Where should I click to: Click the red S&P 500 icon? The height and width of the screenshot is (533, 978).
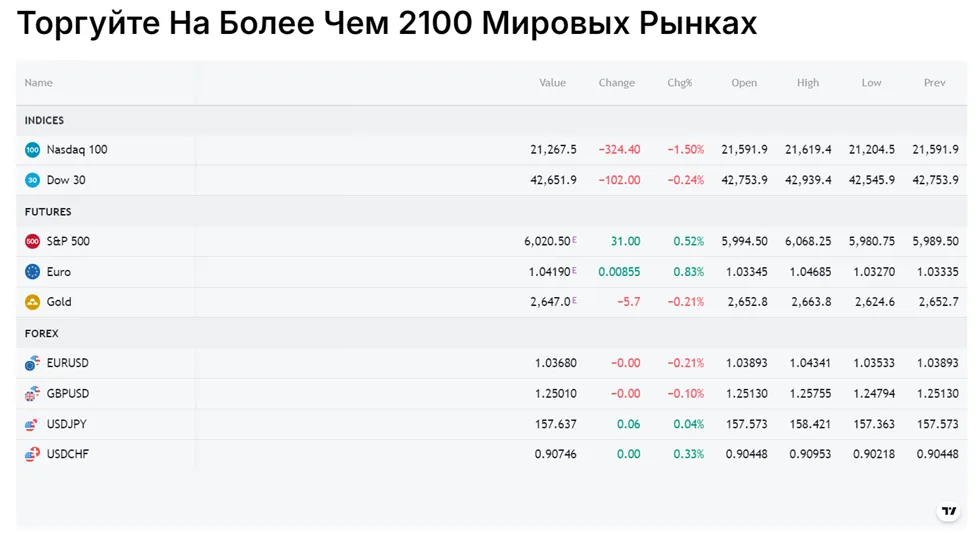pos(32,241)
